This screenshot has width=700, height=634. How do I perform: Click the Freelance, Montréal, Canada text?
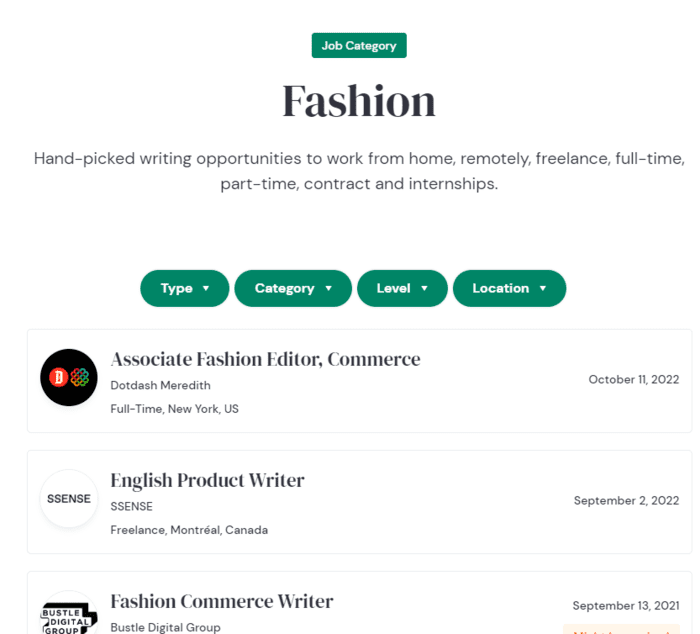pos(189,530)
